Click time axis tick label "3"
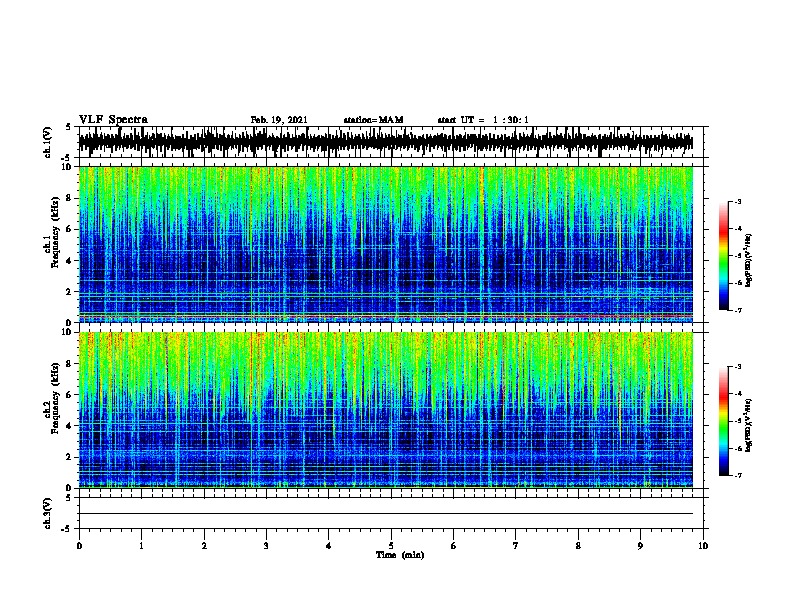The height and width of the screenshot is (612, 792). point(266,545)
